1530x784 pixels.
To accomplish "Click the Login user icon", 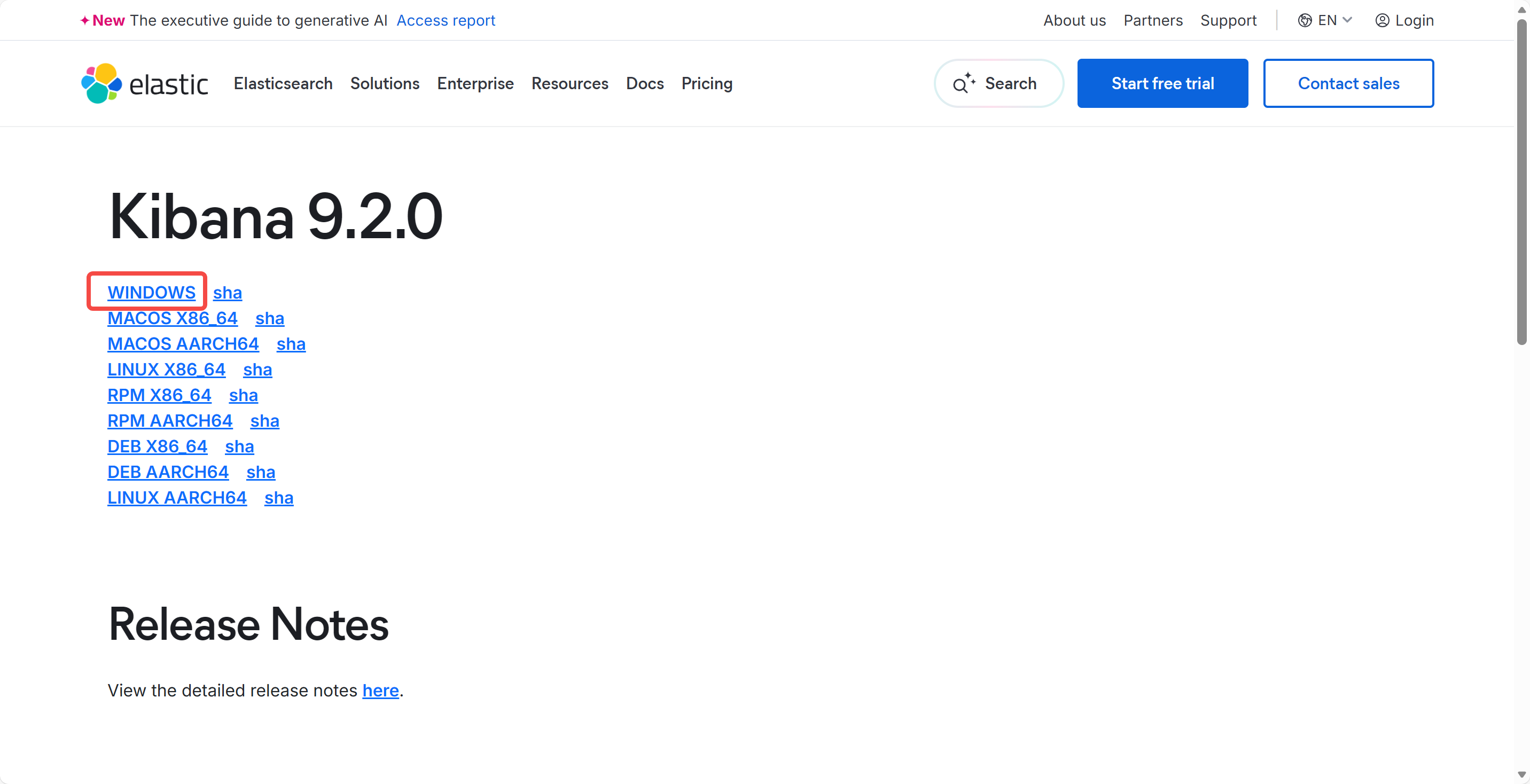I will (1382, 21).
